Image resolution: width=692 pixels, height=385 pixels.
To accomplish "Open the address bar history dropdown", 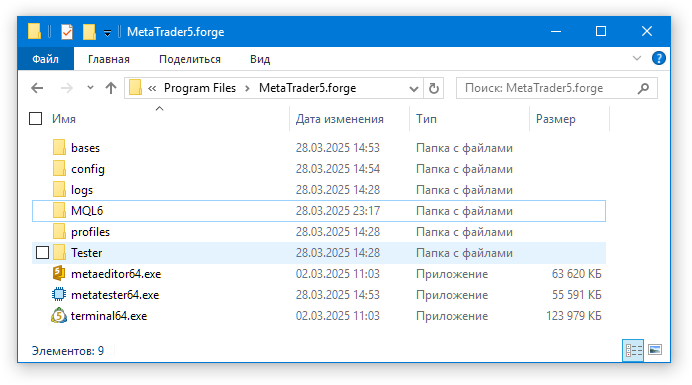I will click(414, 88).
